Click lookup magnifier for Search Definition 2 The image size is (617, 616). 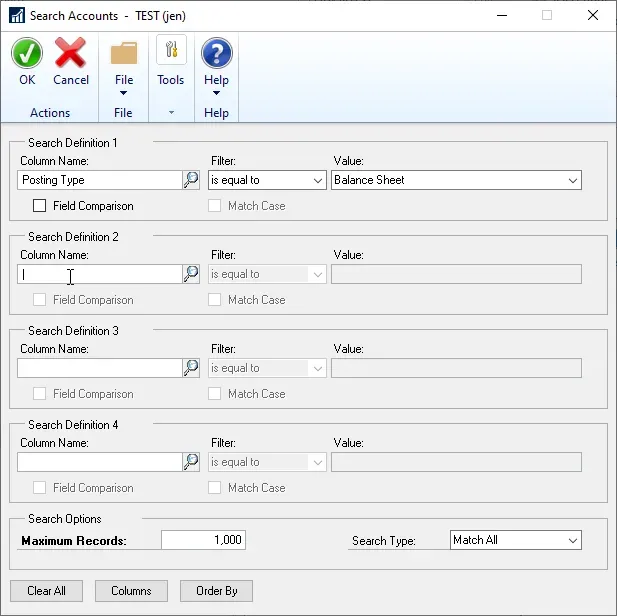[191, 274]
